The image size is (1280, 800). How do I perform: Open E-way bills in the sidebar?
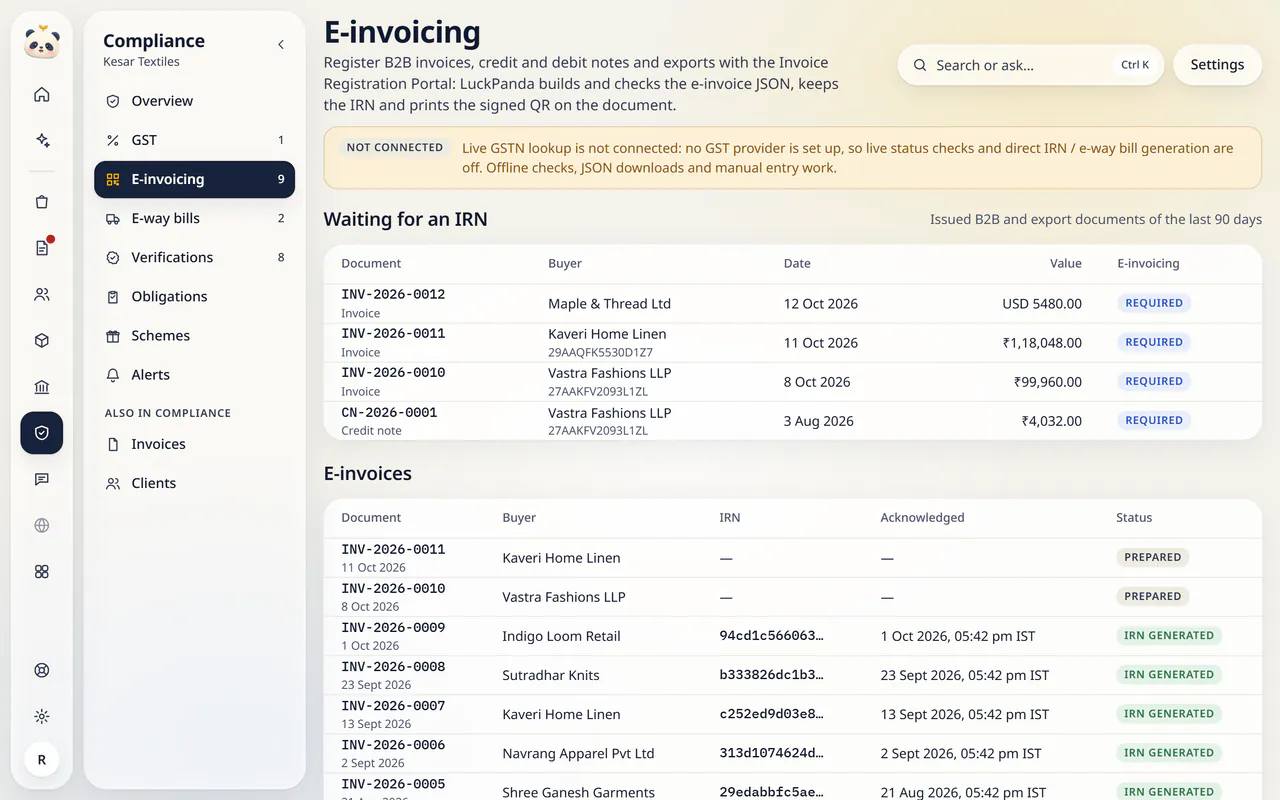click(x=195, y=218)
